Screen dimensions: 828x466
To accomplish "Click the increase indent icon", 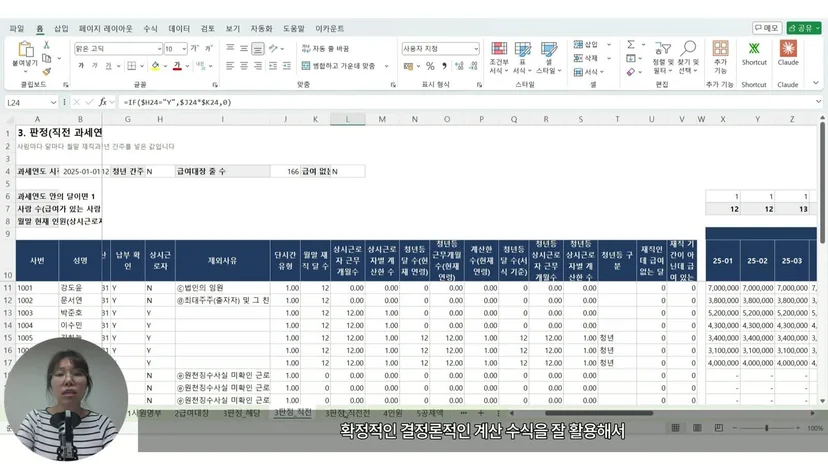I will [287, 66].
